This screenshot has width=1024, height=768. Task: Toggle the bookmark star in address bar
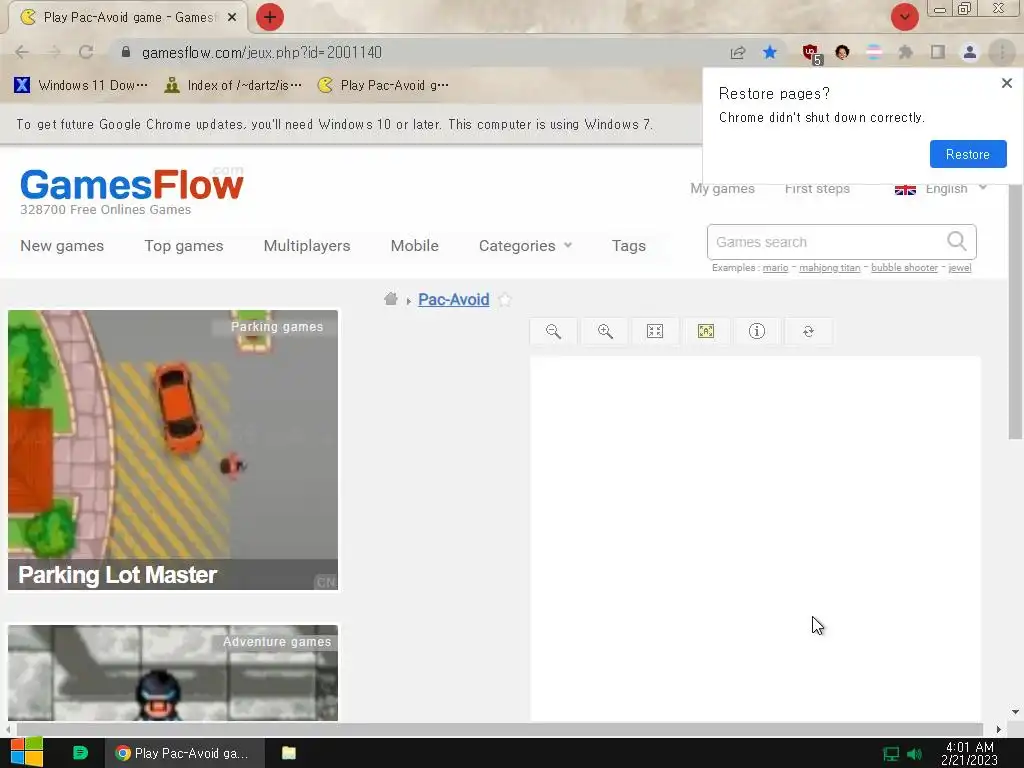(770, 52)
